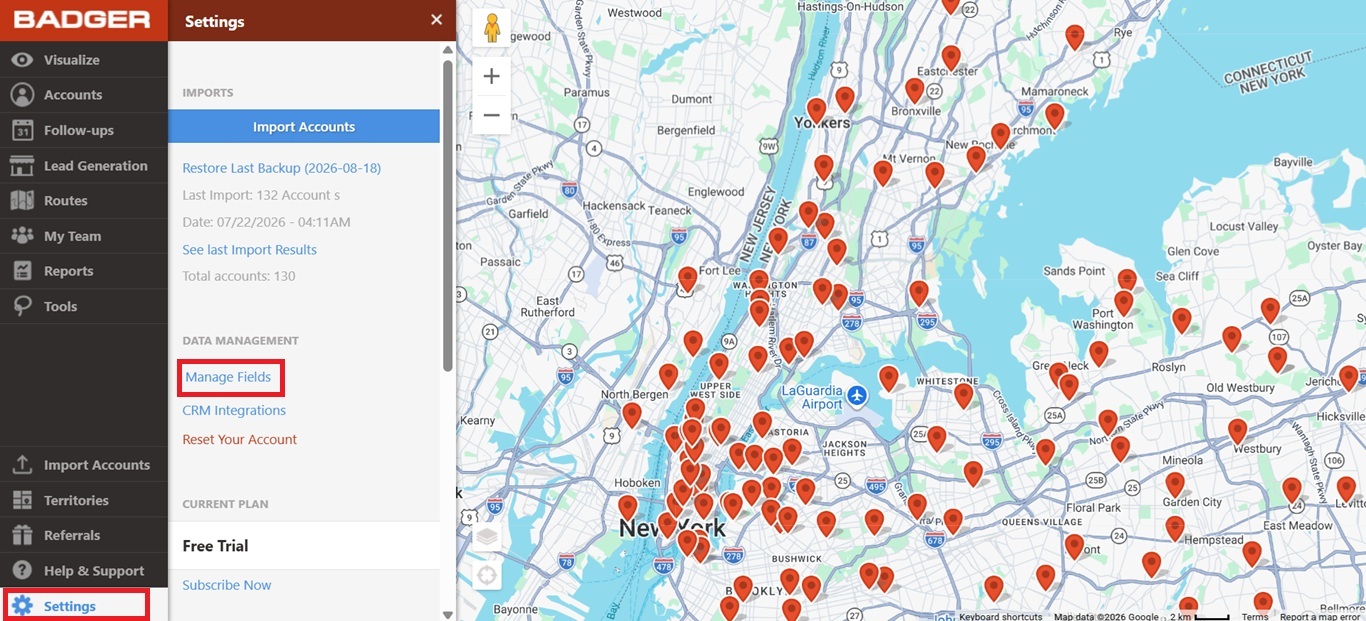Click the BADGER logo

point(83,20)
